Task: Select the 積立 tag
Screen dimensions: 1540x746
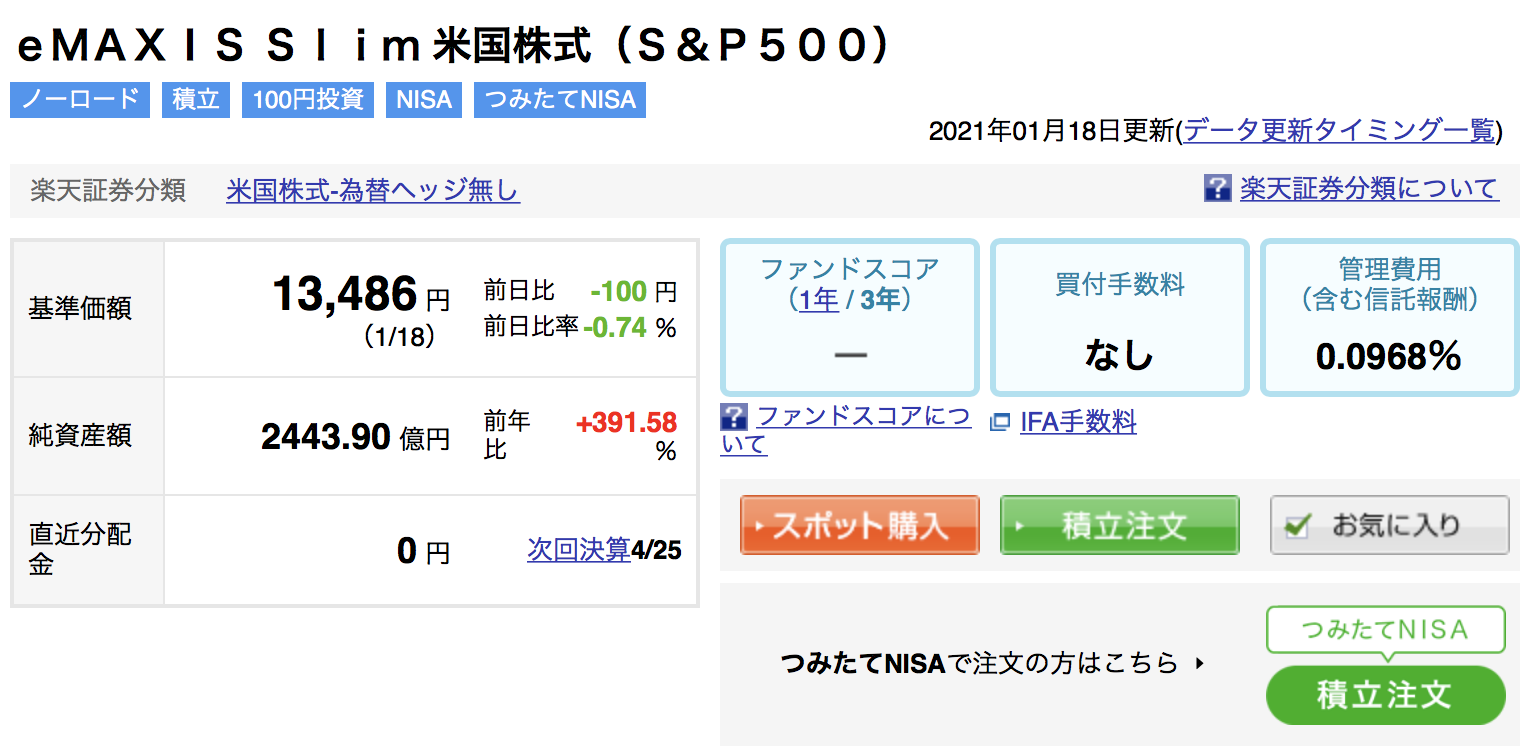Action: [x=196, y=100]
